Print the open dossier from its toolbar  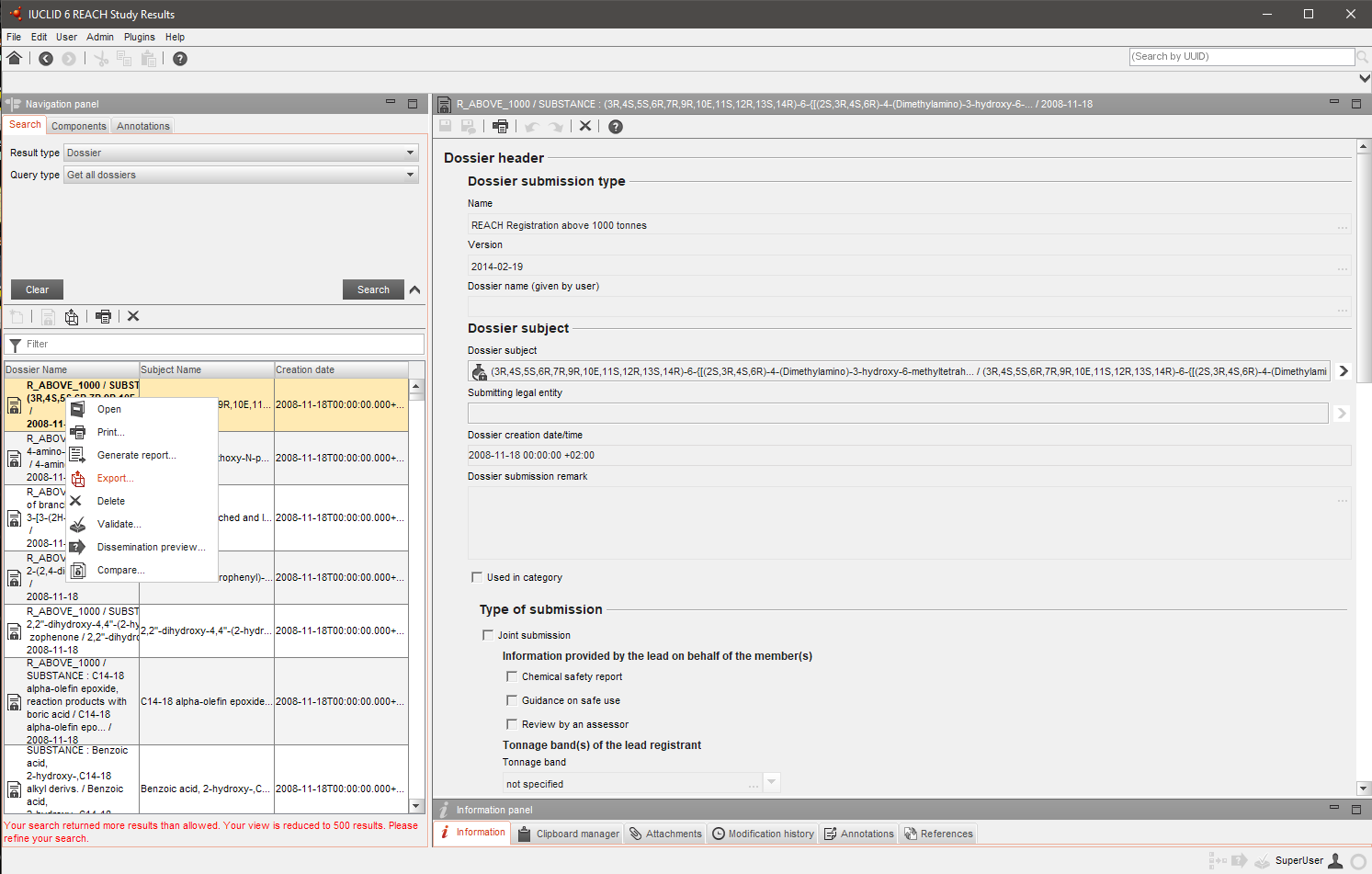[500, 126]
